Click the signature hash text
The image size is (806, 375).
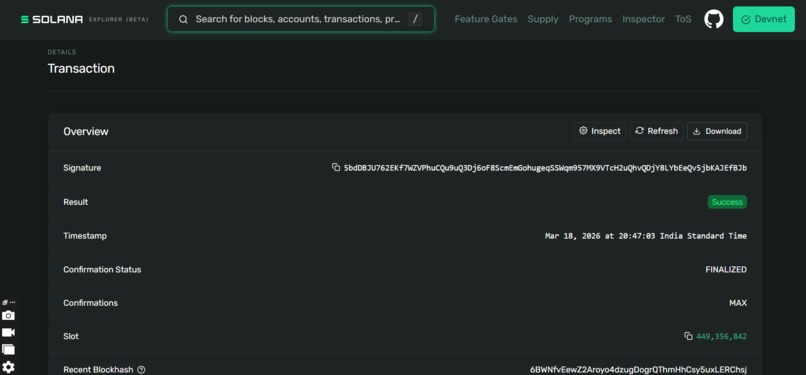pos(545,168)
